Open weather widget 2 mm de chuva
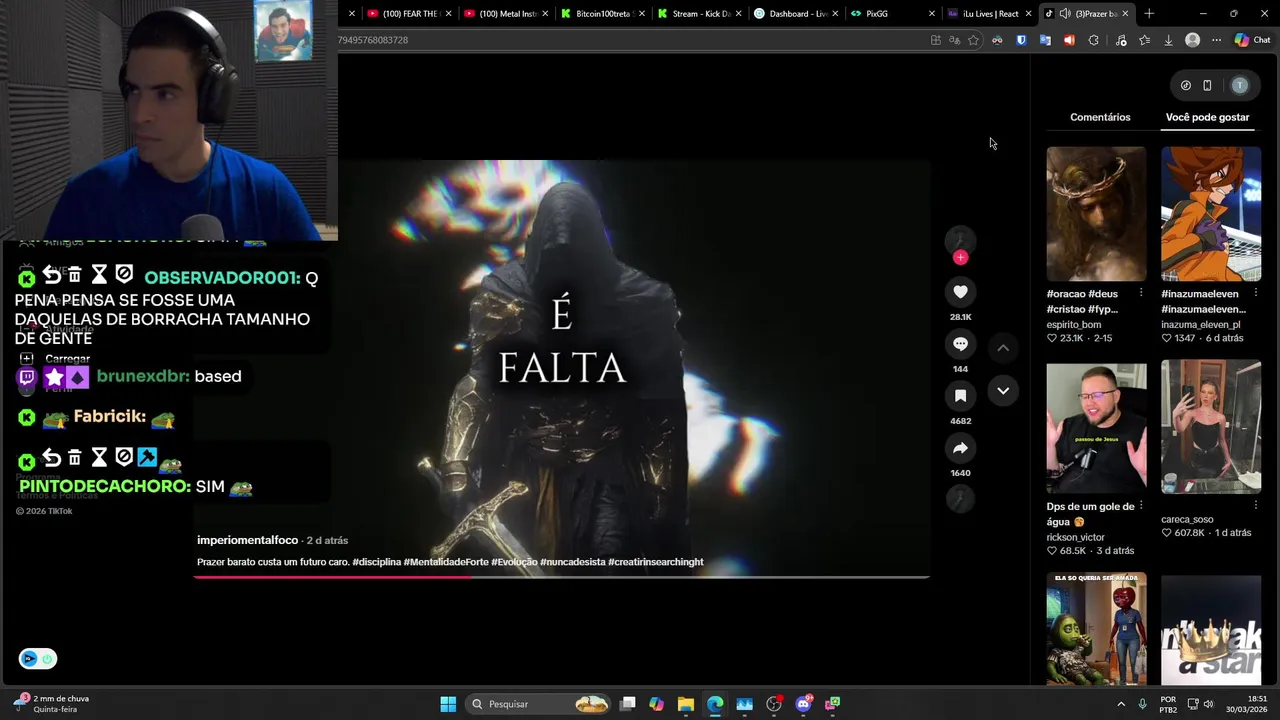Image resolution: width=1280 pixels, height=720 pixels. 52,704
